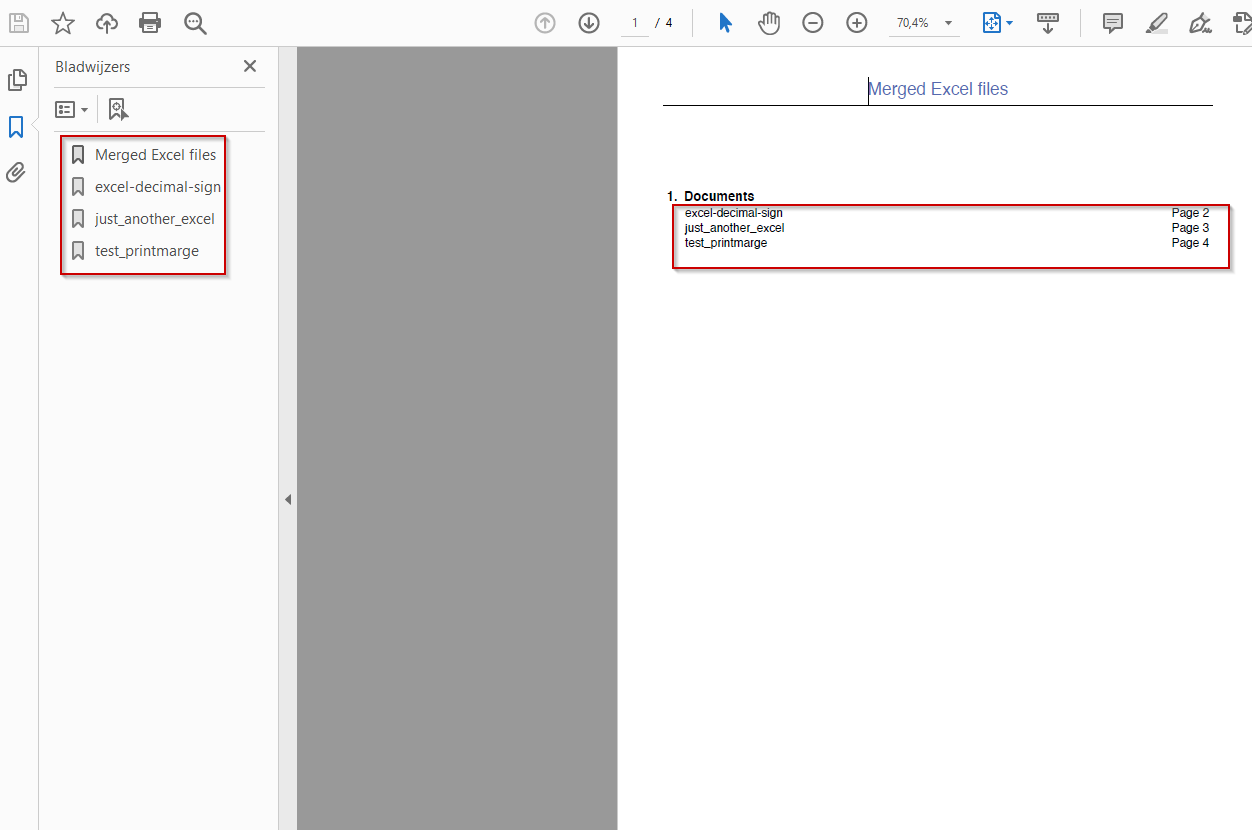Zoom out using the minus icon
Screen dimensions: 1252x830
pyautogui.click(x=813, y=23)
